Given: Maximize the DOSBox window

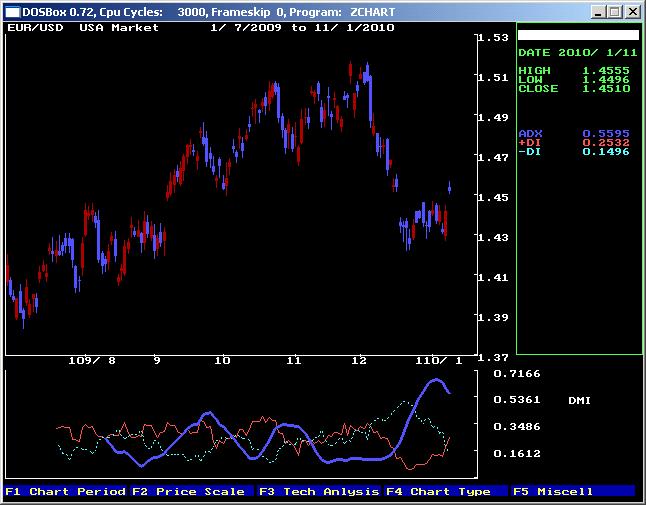Looking at the screenshot, I should (614, 12).
